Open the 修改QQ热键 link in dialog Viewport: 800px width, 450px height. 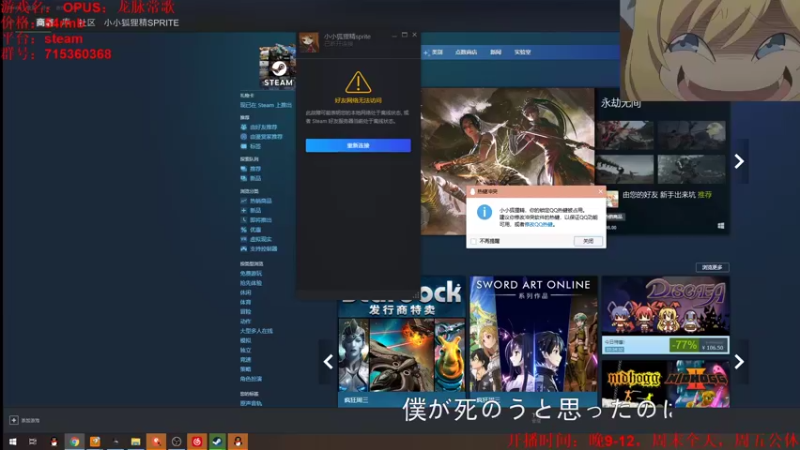tap(538, 224)
